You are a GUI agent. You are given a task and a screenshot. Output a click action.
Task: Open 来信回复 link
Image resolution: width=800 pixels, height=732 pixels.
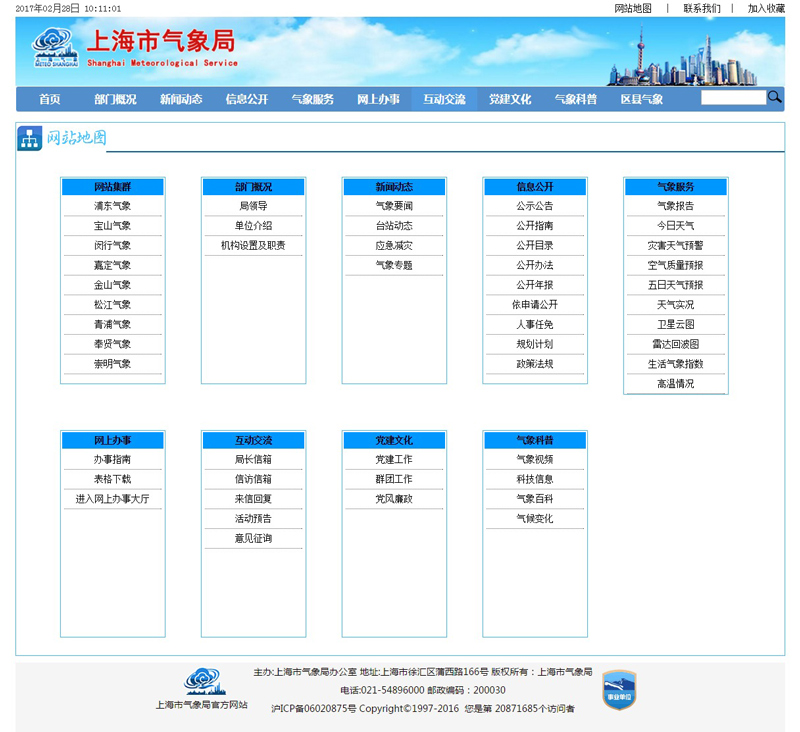254,499
